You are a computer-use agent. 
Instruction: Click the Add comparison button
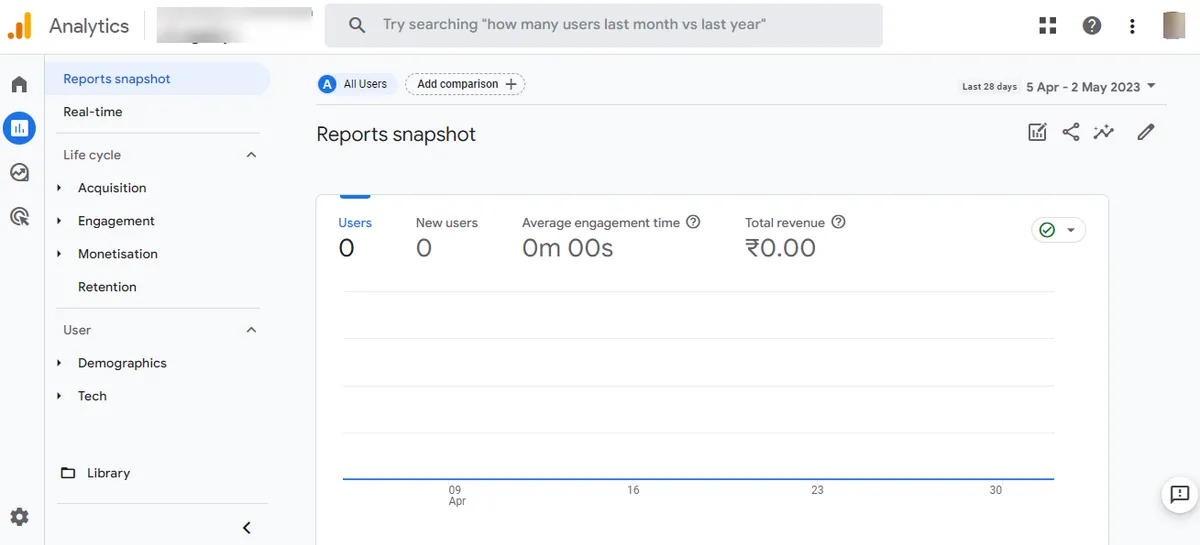[465, 84]
